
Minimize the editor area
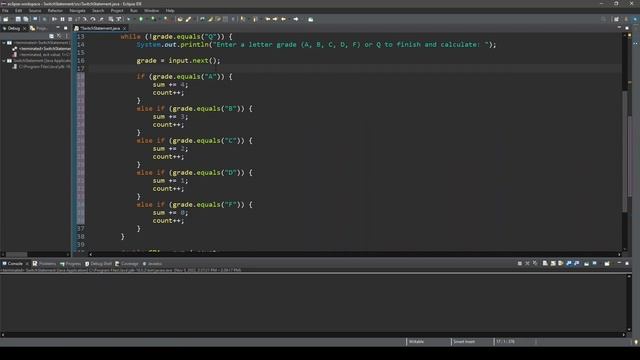point(619,28)
